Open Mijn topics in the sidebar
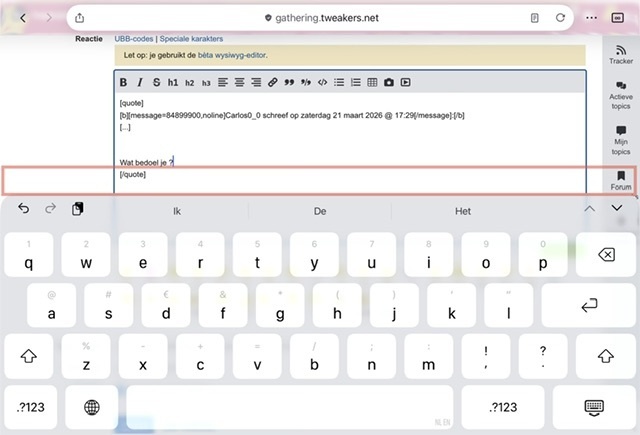The height and width of the screenshot is (435, 640). pyautogui.click(x=621, y=141)
